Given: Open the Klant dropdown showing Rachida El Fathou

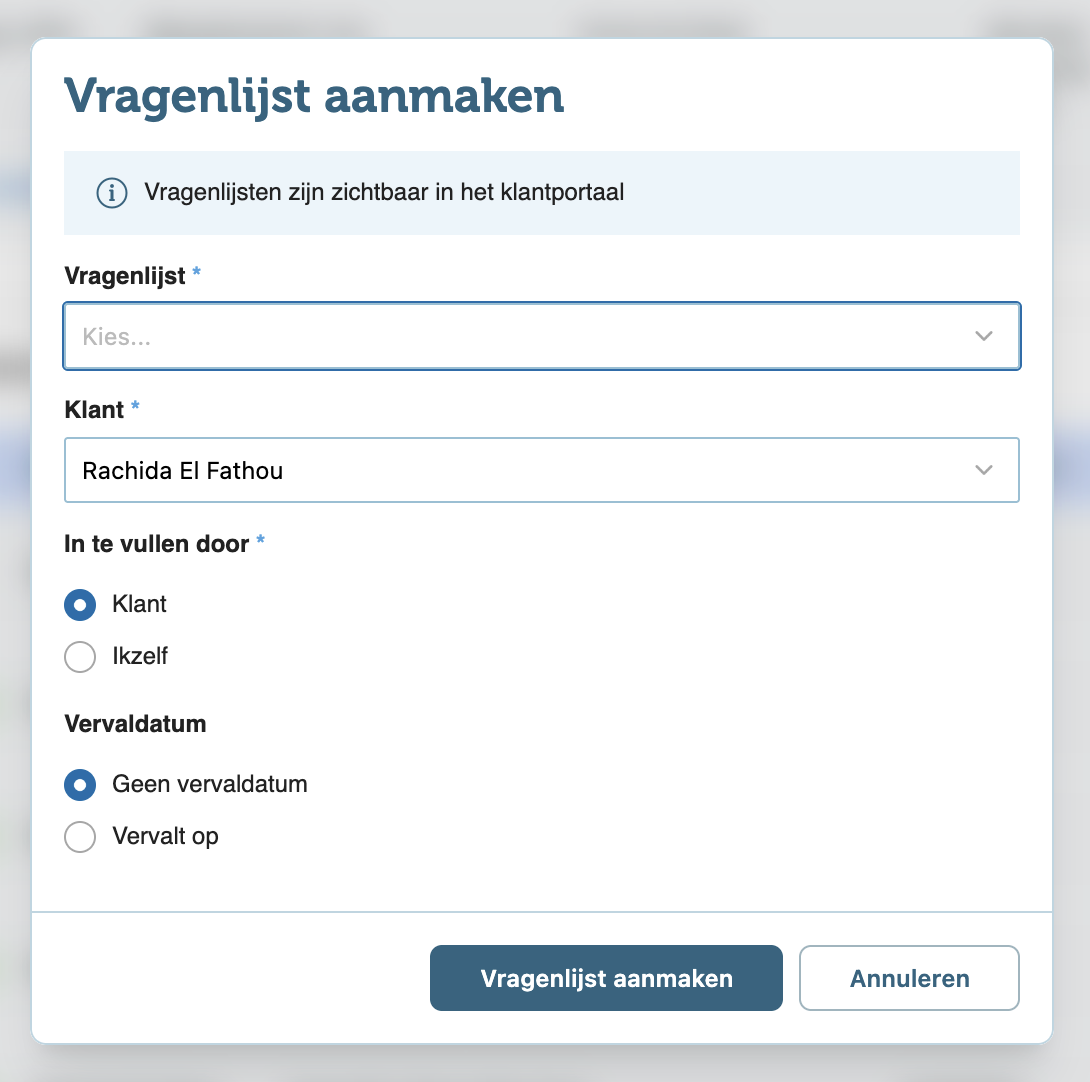Looking at the screenshot, I should 542,470.
